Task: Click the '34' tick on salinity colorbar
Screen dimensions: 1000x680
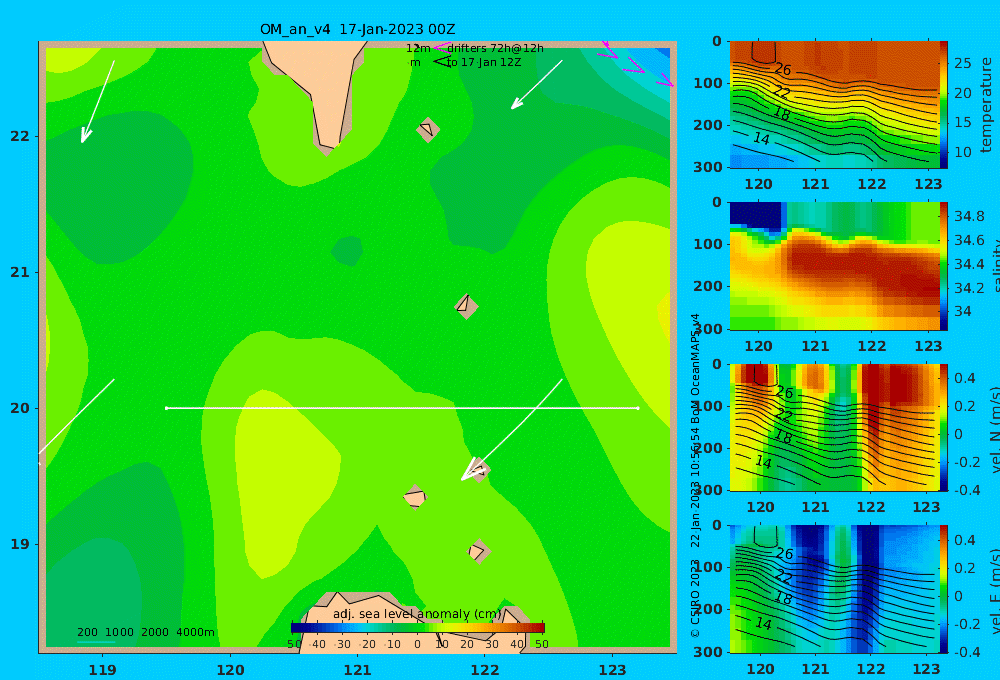Action: point(962,311)
